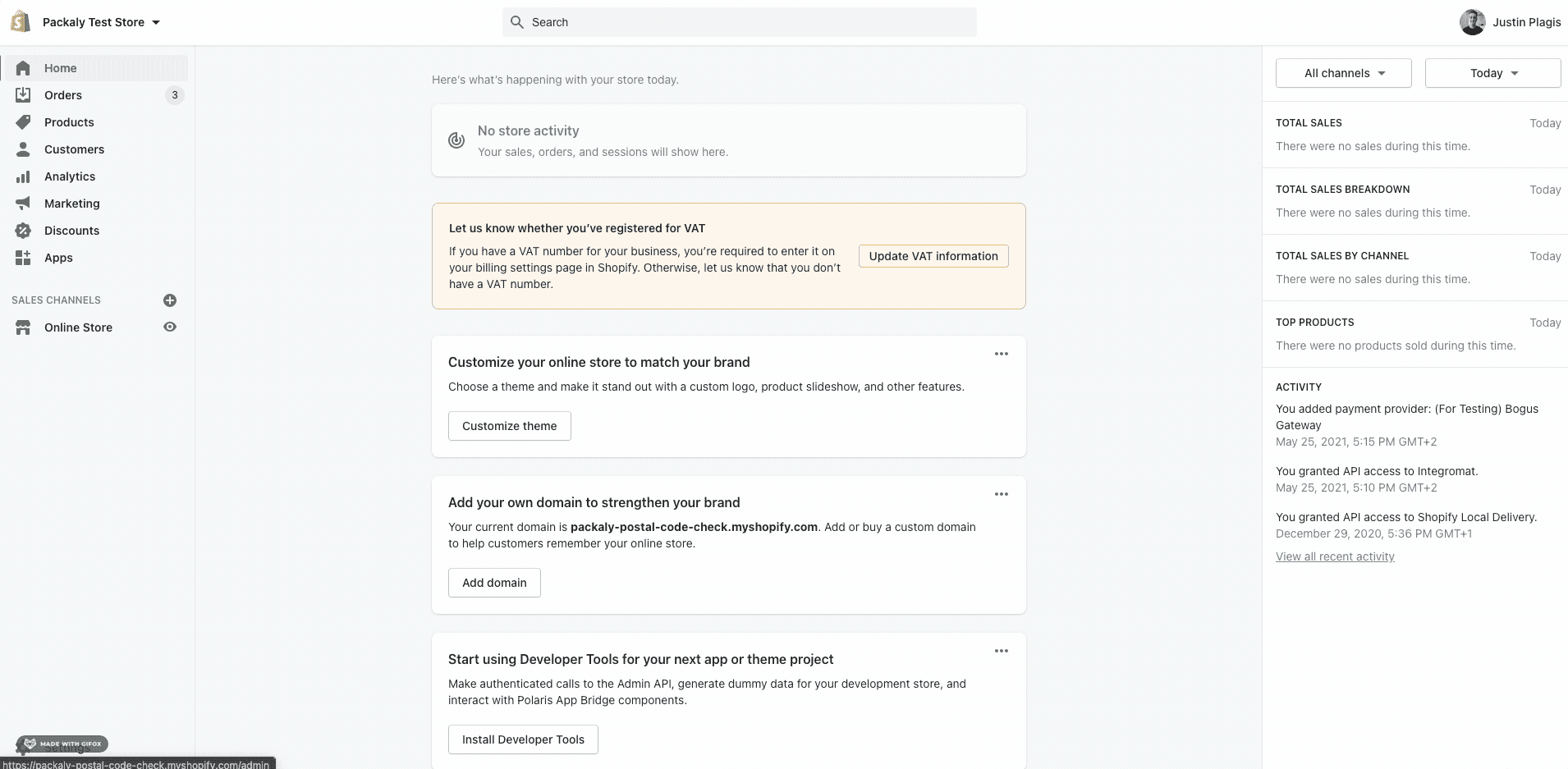Open options menu on Customize store card

tap(1001, 354)
